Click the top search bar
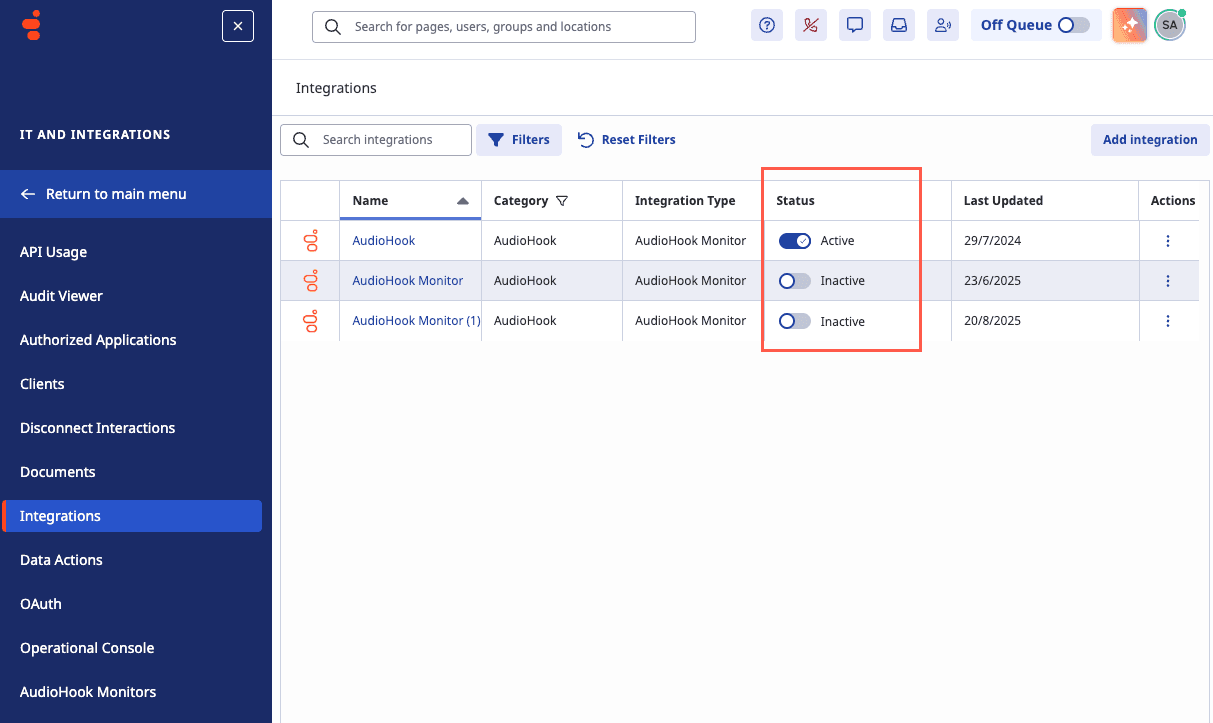 [x=504, y=27]
